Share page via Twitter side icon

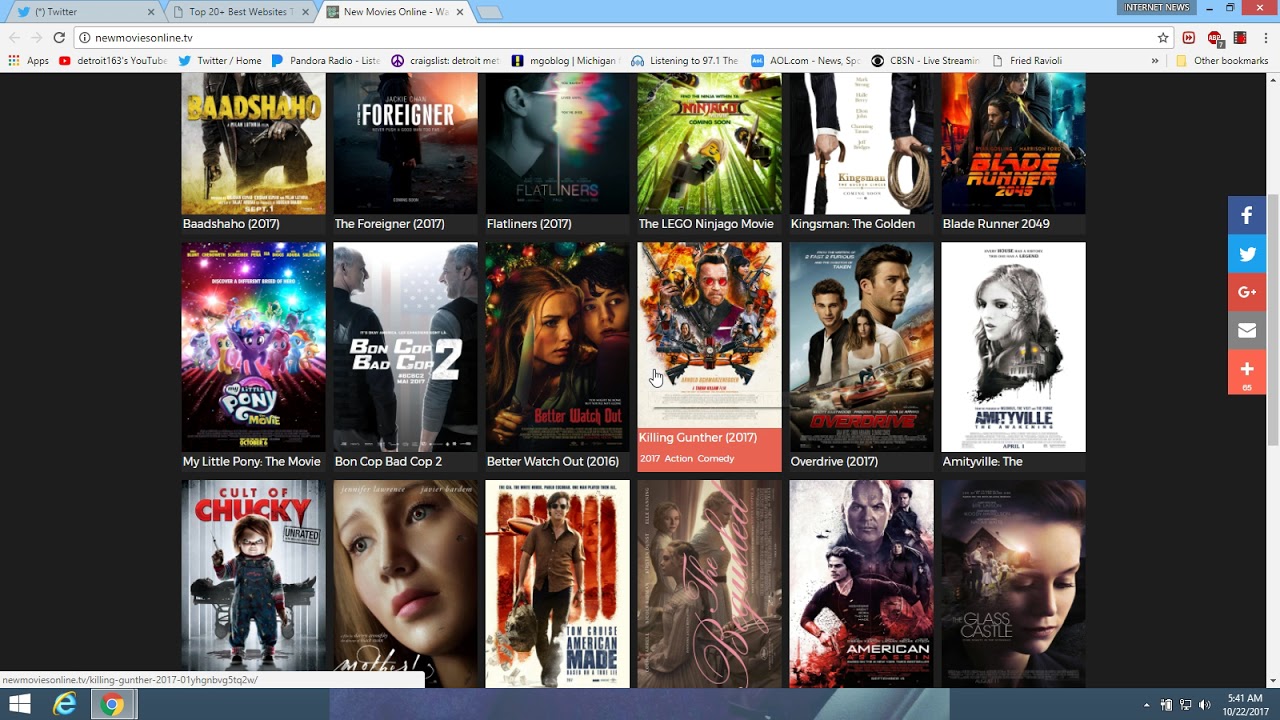click(1247, 254)
